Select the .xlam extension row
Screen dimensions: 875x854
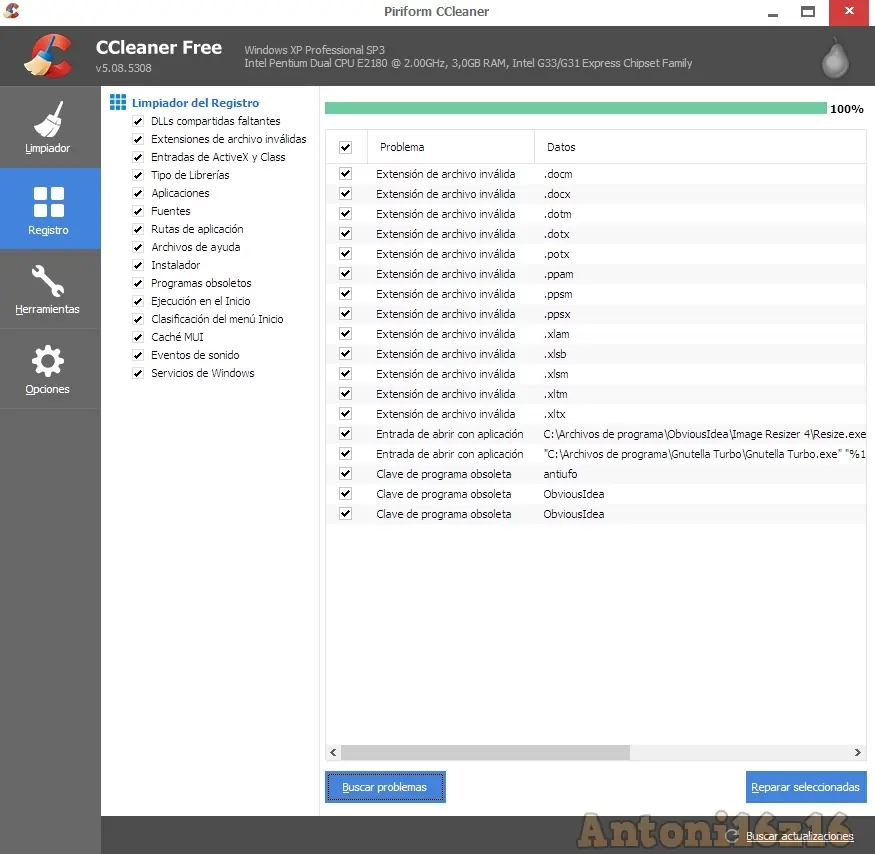tap(596, 334)
